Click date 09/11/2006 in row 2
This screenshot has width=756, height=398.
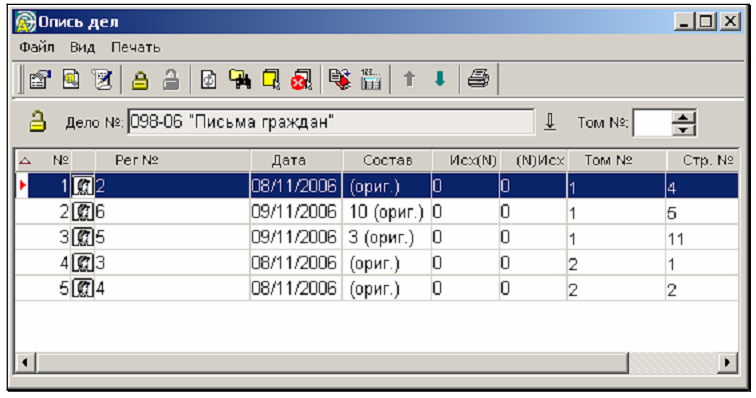pos(296,212)
